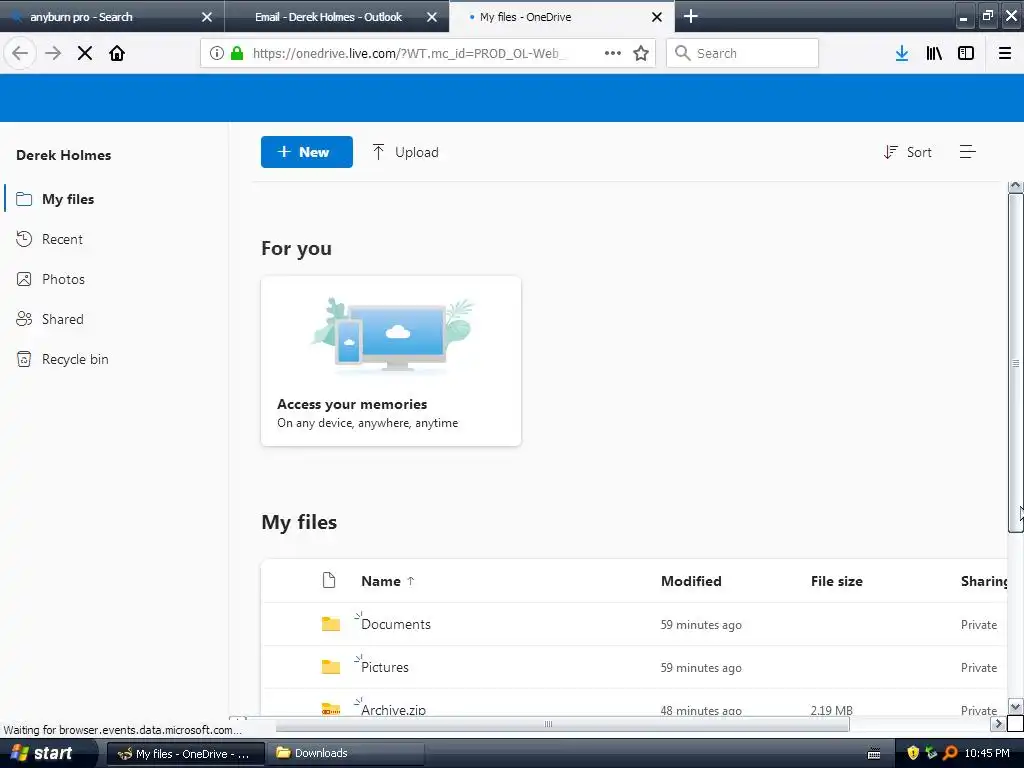
Task: Click the 2.19 MB file size cell
Action: pos(831,711)
